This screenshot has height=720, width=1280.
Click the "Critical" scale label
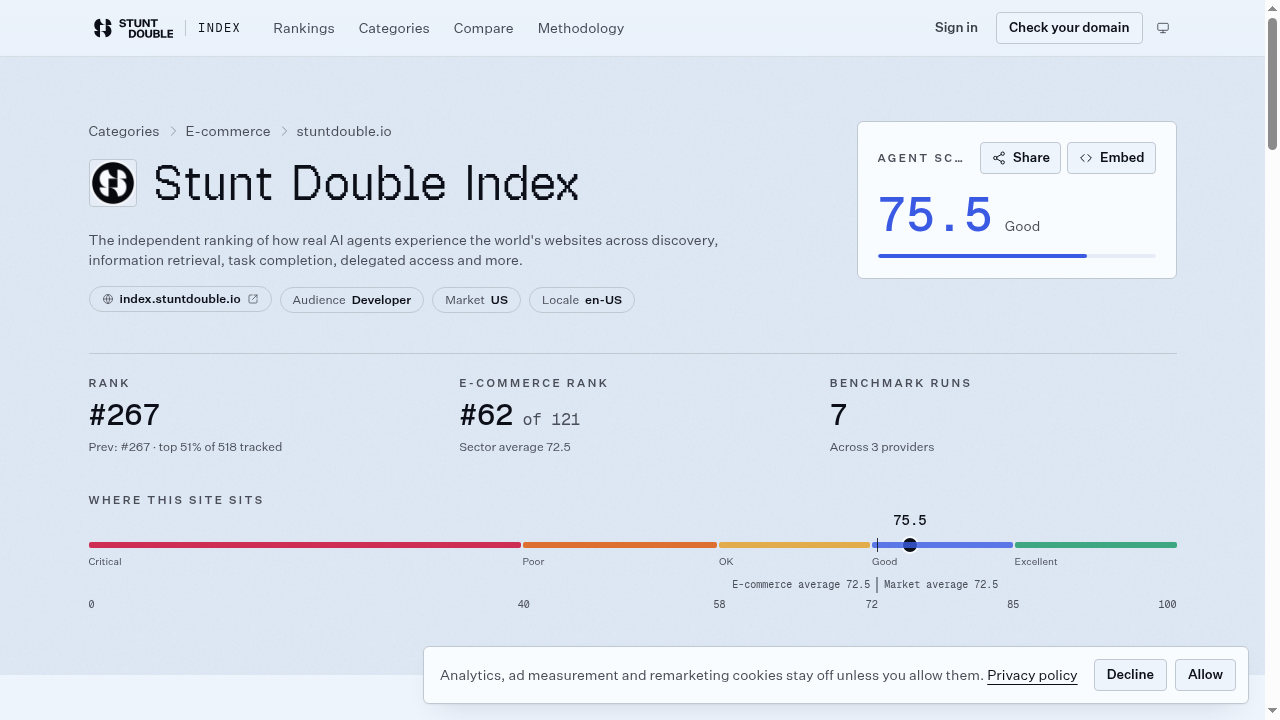click(x=105, y=562)
